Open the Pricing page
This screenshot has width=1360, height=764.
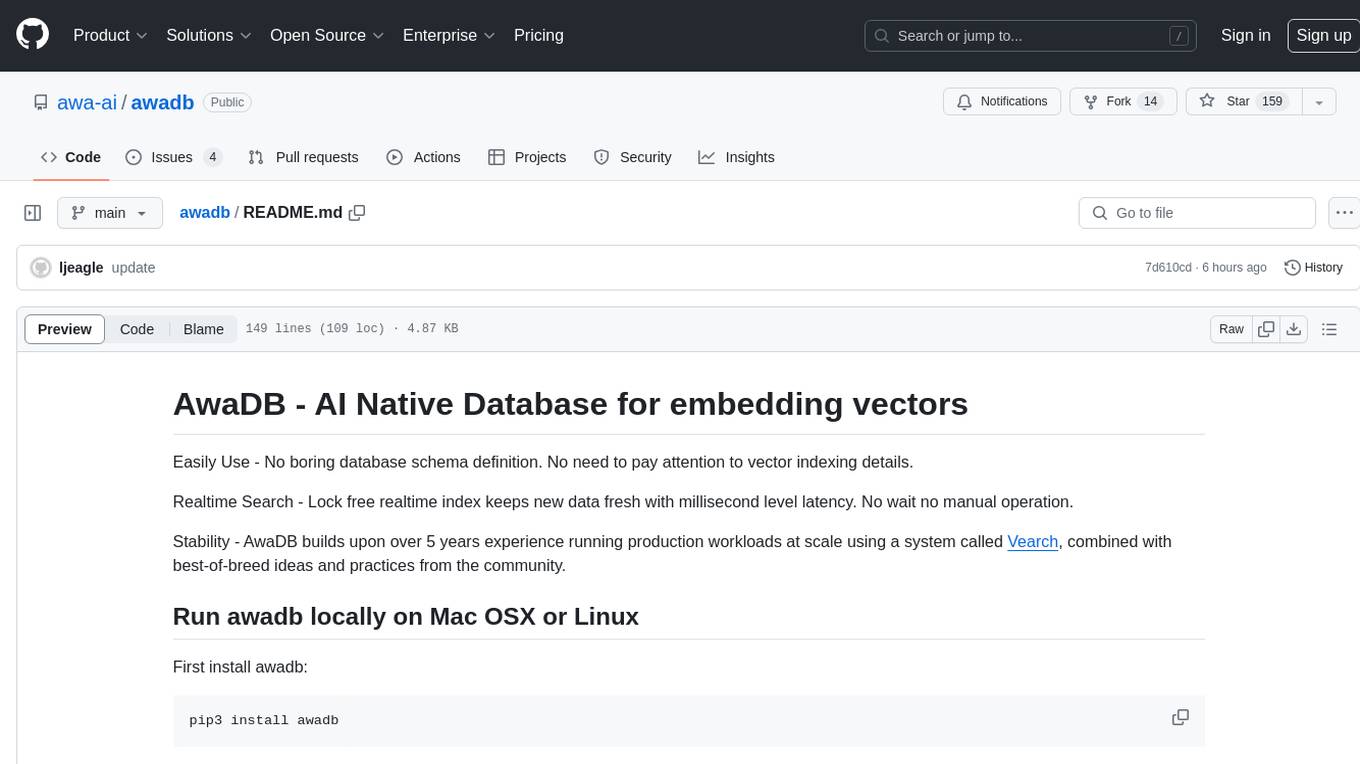point(539,35)
